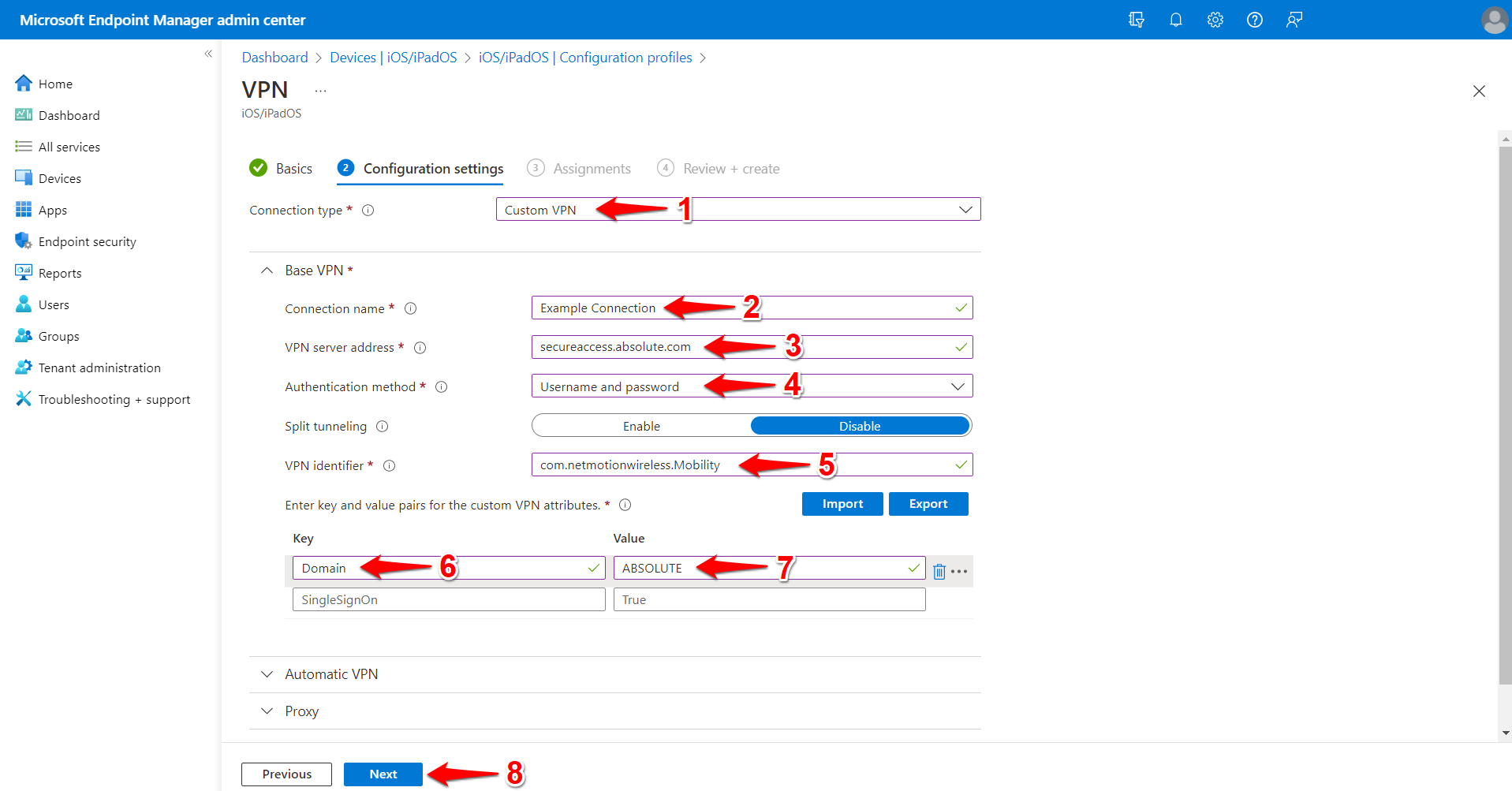This screenshot has height=791, width=1512.
Task: Click the empty SingleSignOn key field
Action: click(449, 599)
